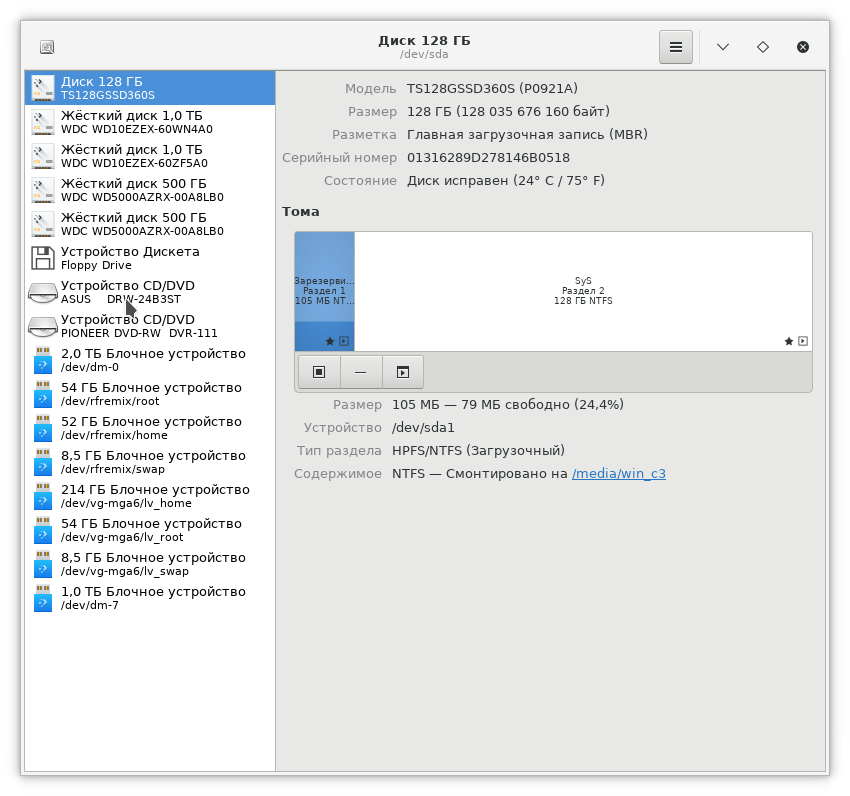Close the Disks window
Viewport: 850px width, 796px height.
803,47
